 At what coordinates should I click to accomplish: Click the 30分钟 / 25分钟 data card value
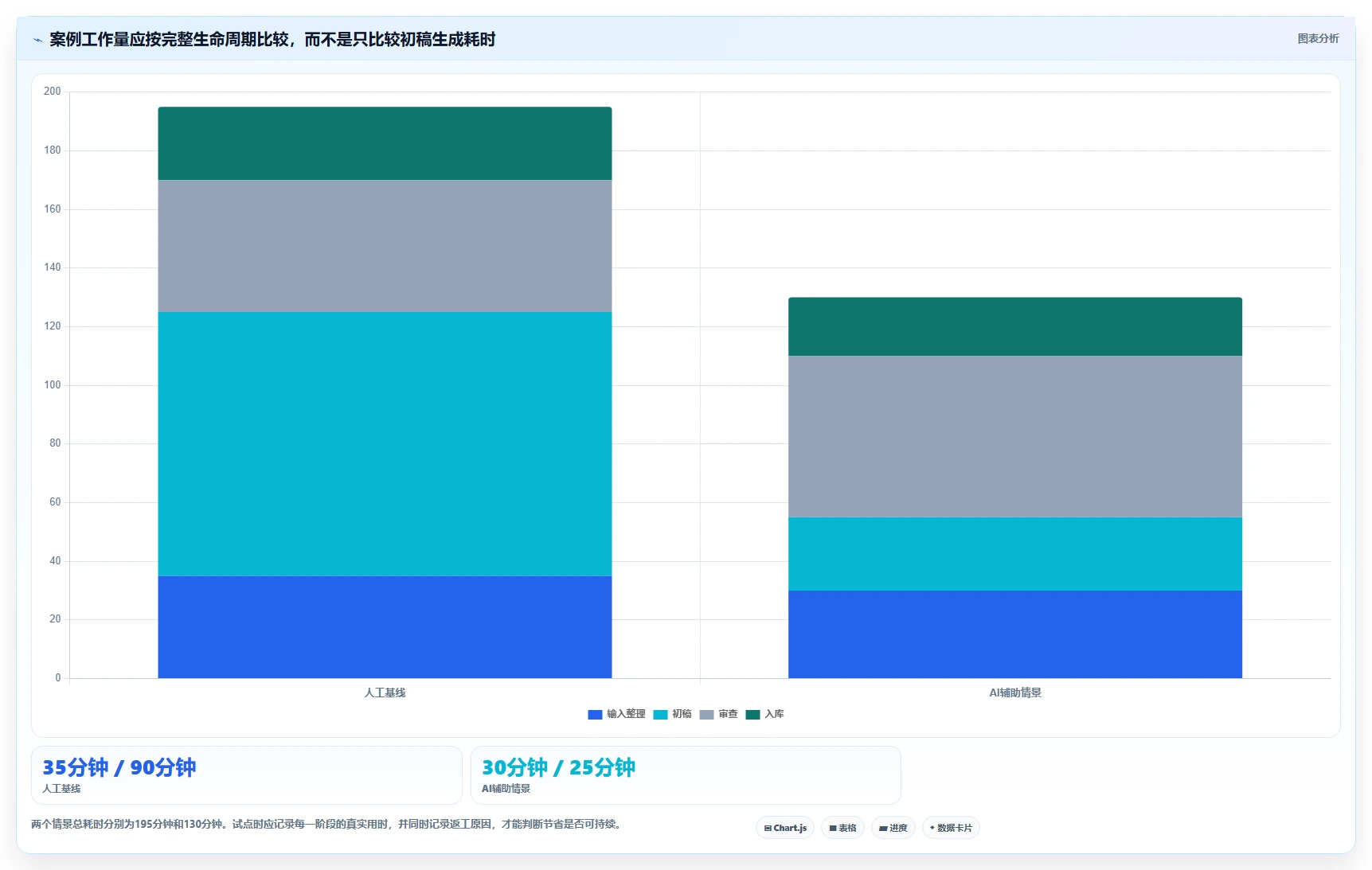tap(558, 767)
